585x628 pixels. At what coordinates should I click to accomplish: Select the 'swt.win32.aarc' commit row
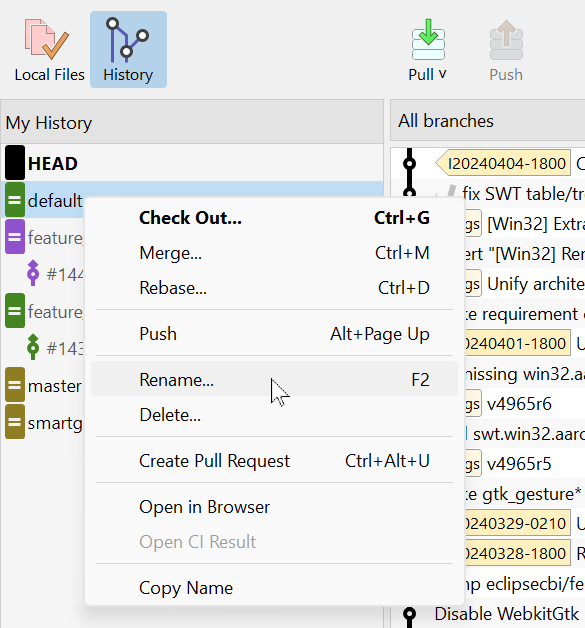click(529, 434)
